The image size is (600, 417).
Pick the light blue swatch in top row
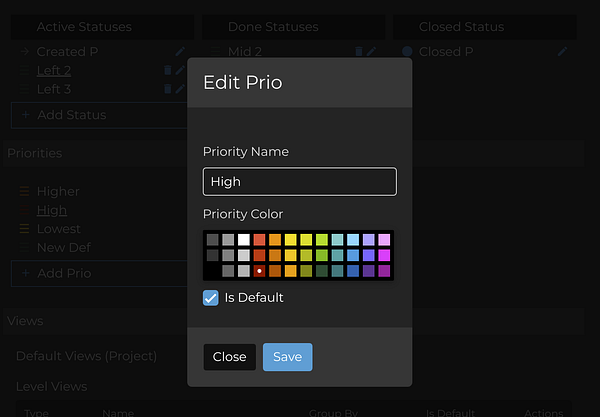[353, 240]
